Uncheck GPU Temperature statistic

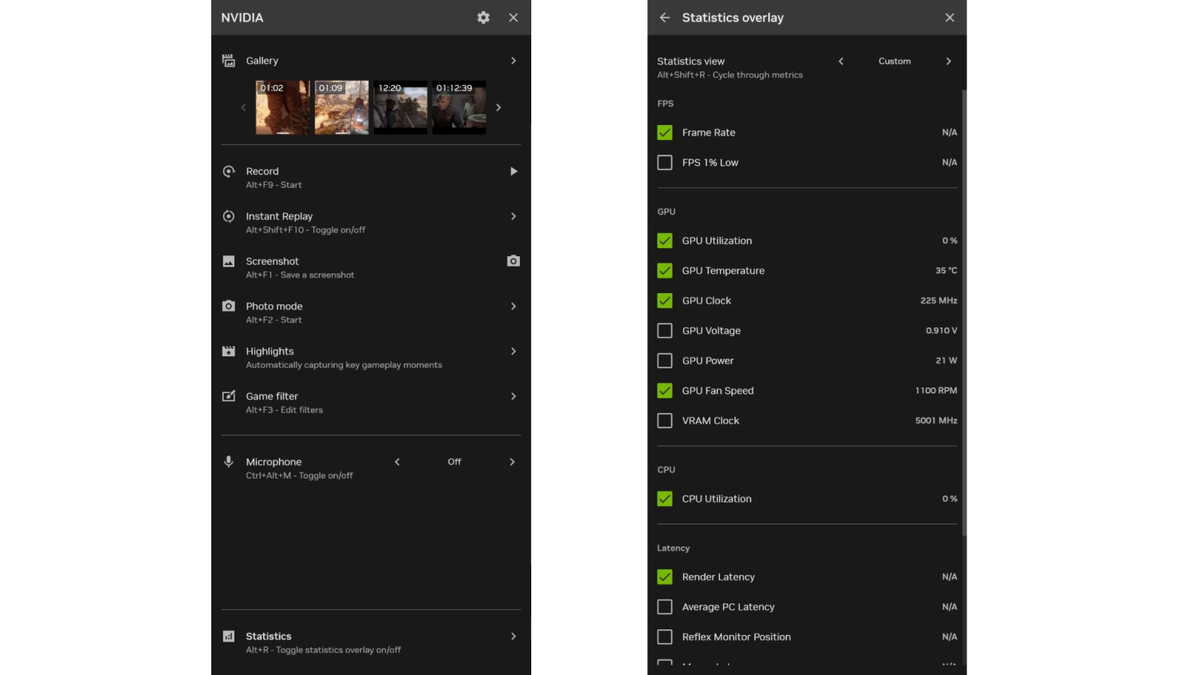tap(665, 270)
